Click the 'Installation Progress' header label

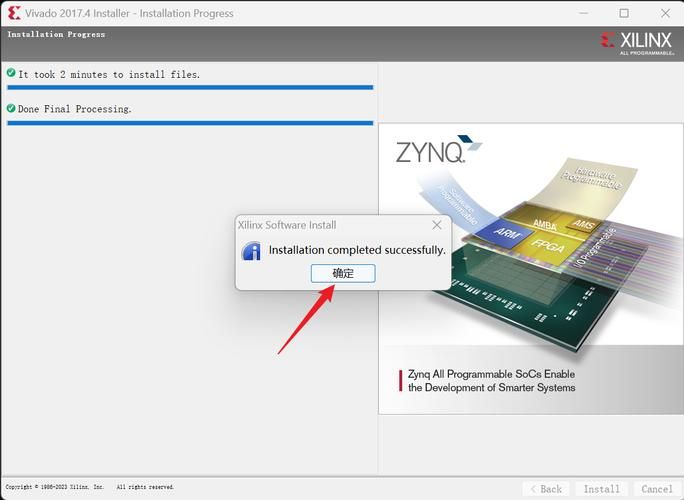coord(56,34)
